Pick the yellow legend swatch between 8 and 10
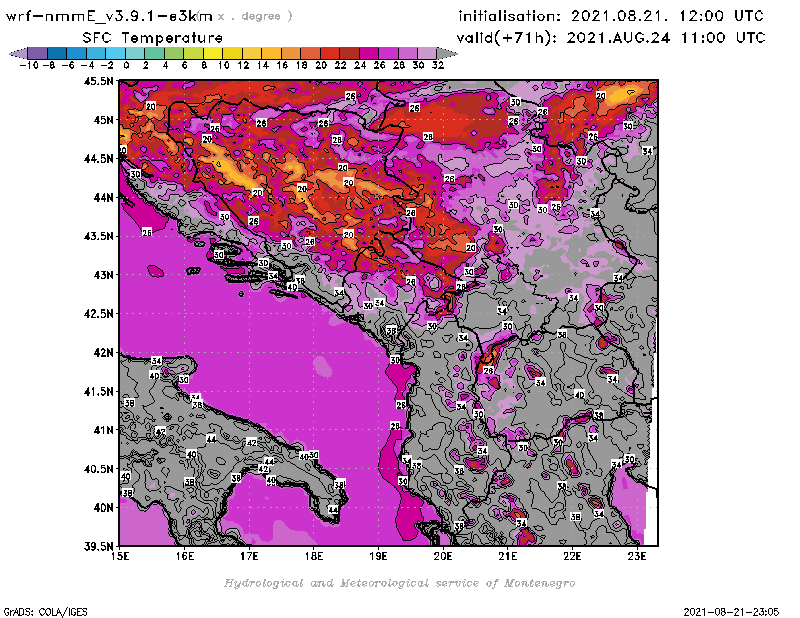This screenshot has height=618, width=800. pos(212,53)
